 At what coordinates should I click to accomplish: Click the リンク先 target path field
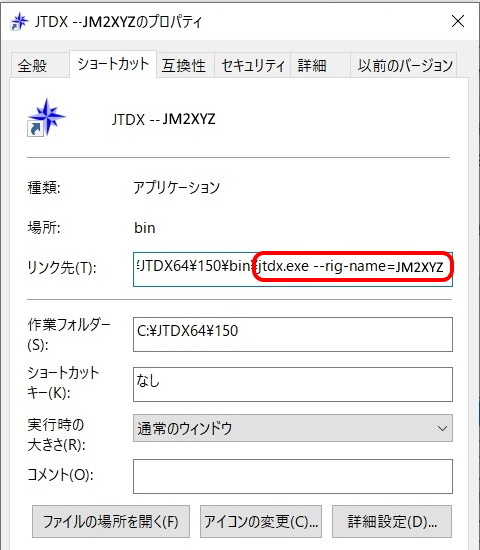click(x=293, y=269)
